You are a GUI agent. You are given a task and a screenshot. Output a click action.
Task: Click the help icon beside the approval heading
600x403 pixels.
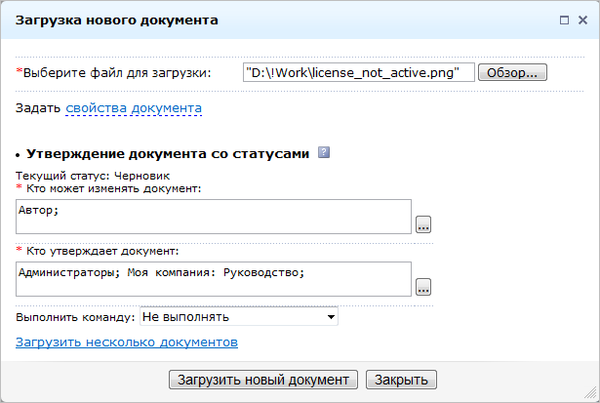[323, 154]
